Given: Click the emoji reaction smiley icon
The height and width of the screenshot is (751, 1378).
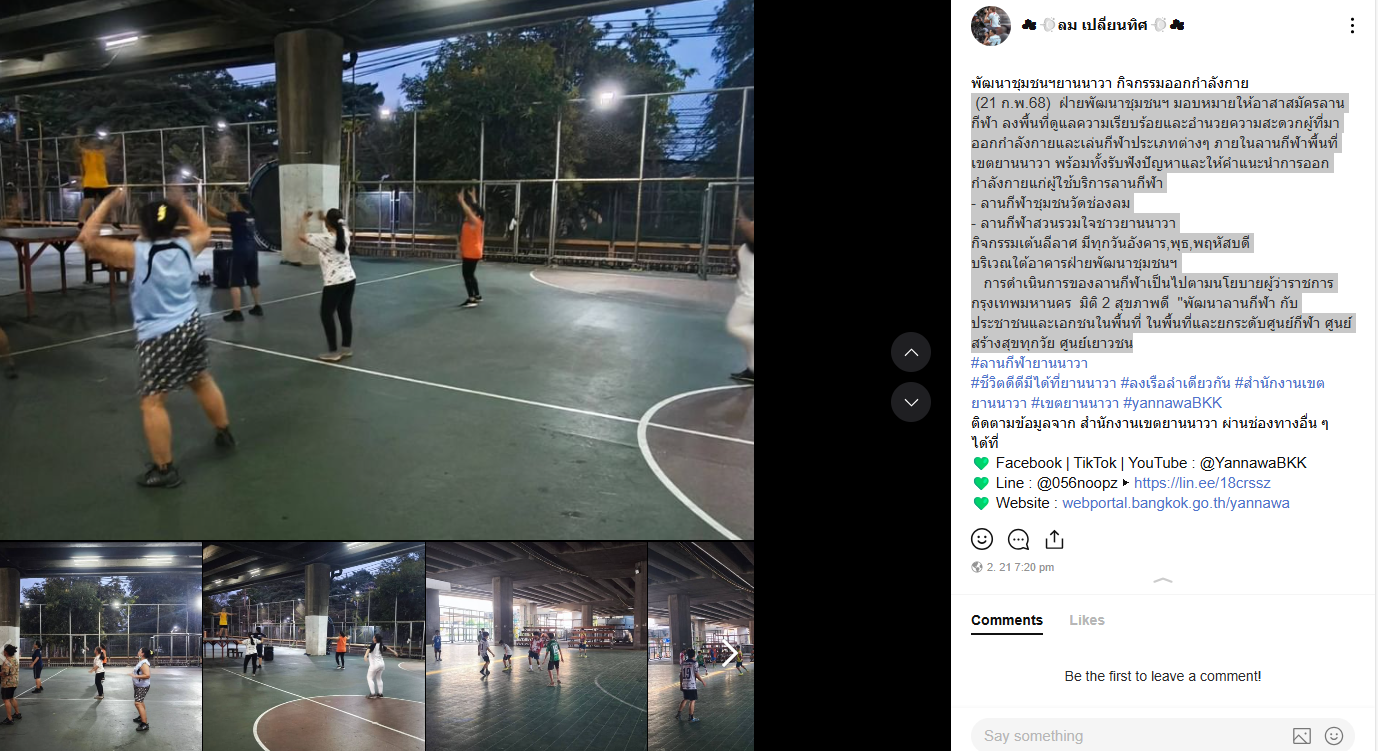Looking at the screenshot, I should [982, 539].
